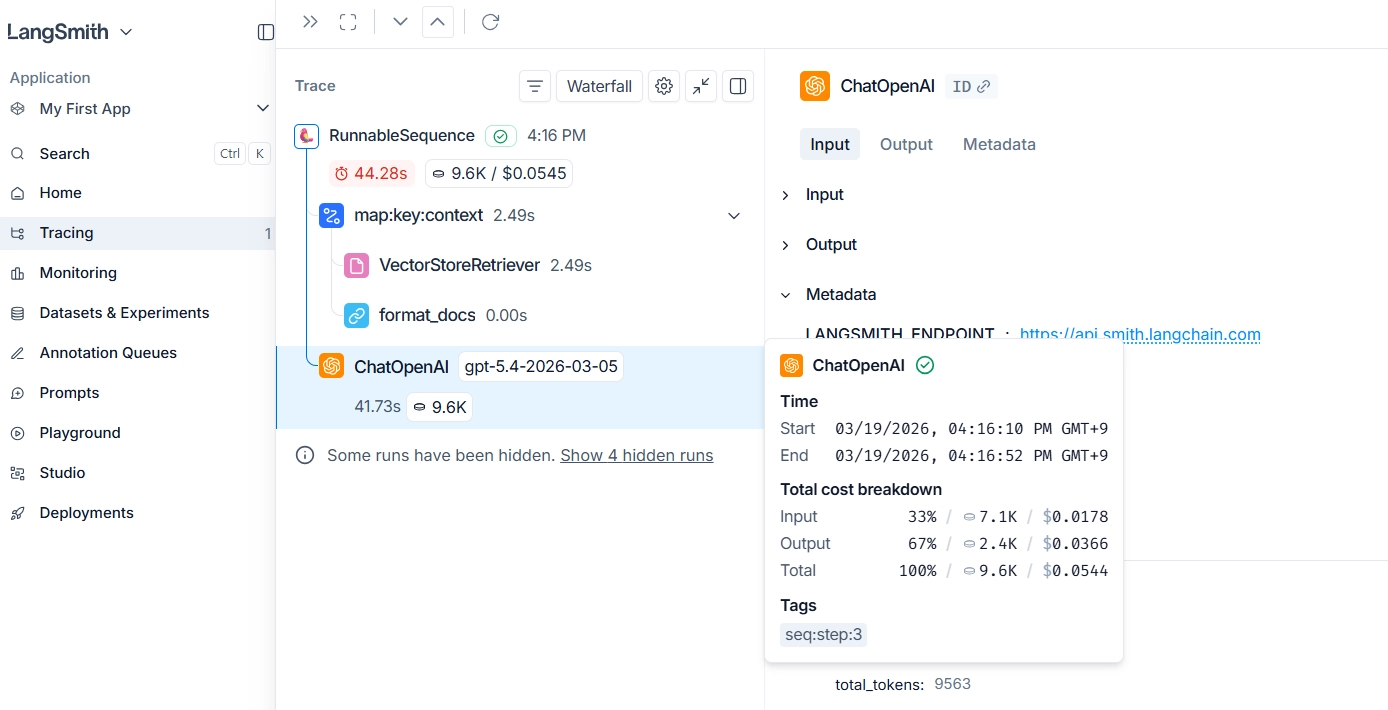1388x710 pixels.
Task: Go to previous trace with up chevron
Action: [438, 21]
